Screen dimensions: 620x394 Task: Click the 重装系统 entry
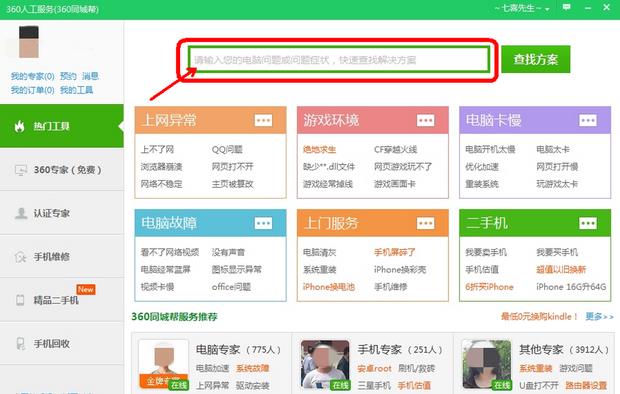point(482,184)
